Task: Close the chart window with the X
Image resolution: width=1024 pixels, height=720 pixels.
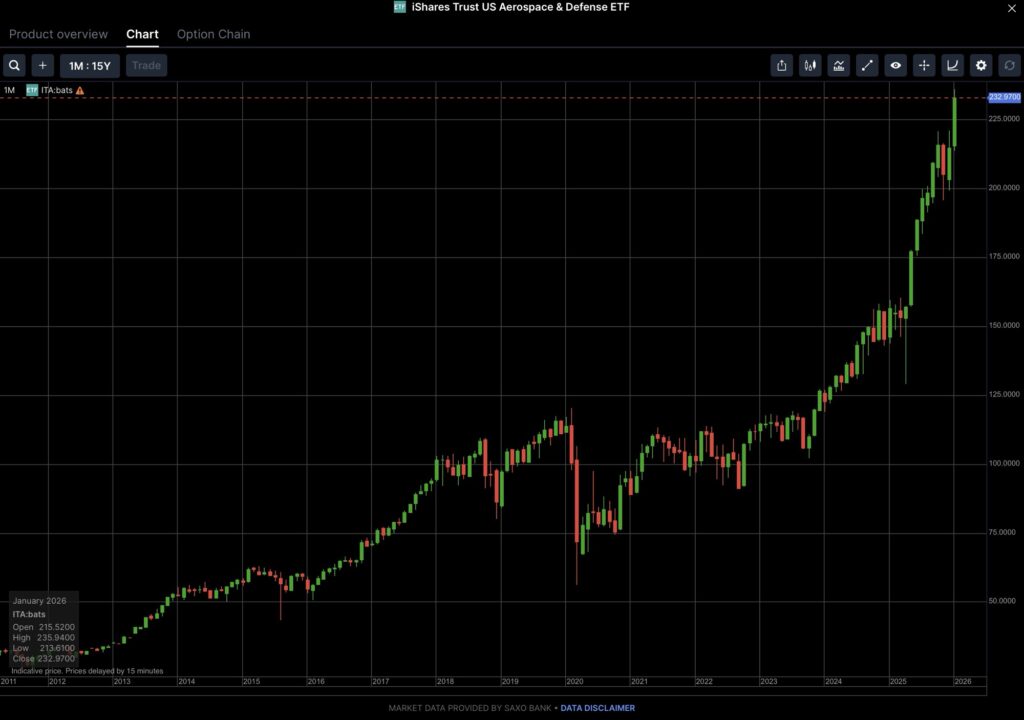Action: click(1009, 8)
